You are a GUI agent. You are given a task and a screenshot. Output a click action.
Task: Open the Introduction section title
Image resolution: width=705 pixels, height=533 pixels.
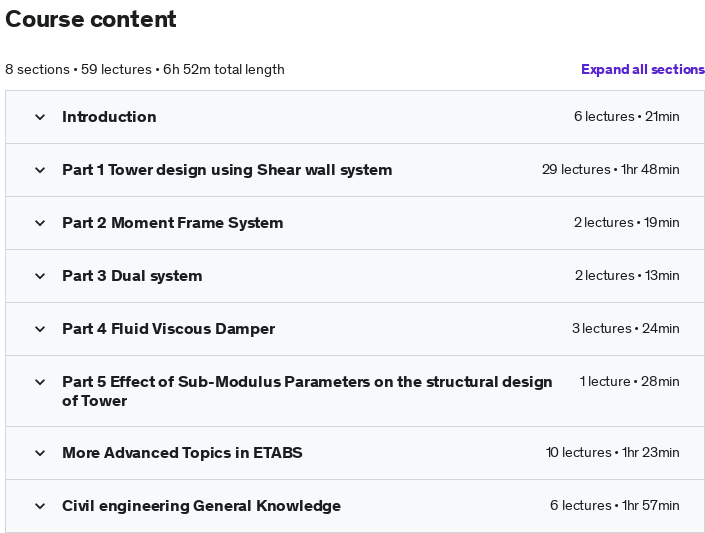pos(109,117)
